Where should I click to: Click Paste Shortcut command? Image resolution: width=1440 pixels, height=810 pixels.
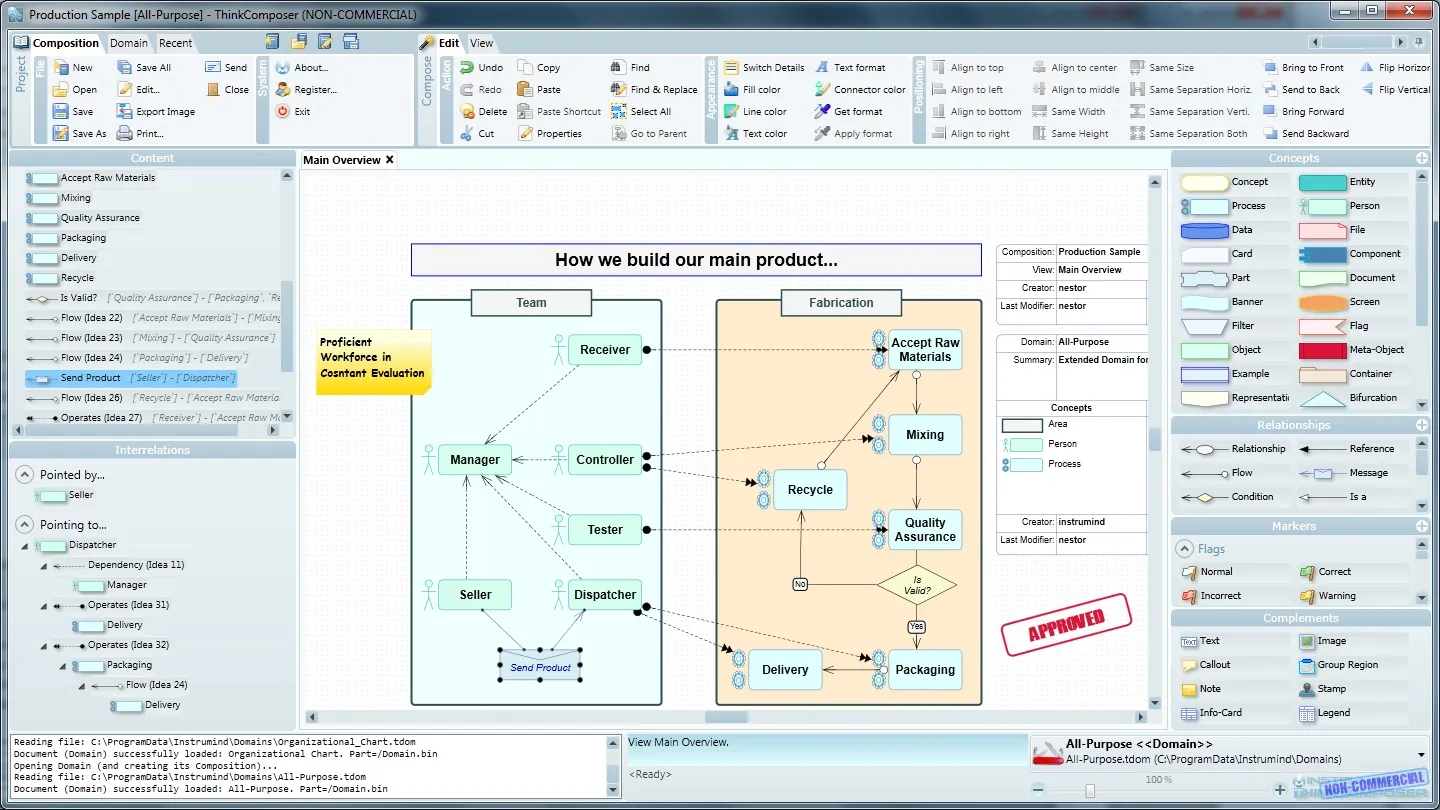click(560, 112)
